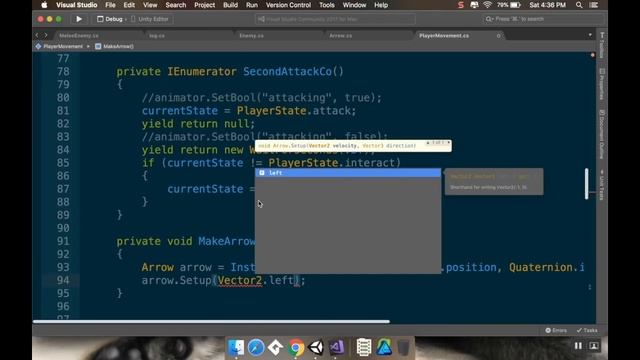
Task: Open the File menu
Action: [x=110, y=5]
